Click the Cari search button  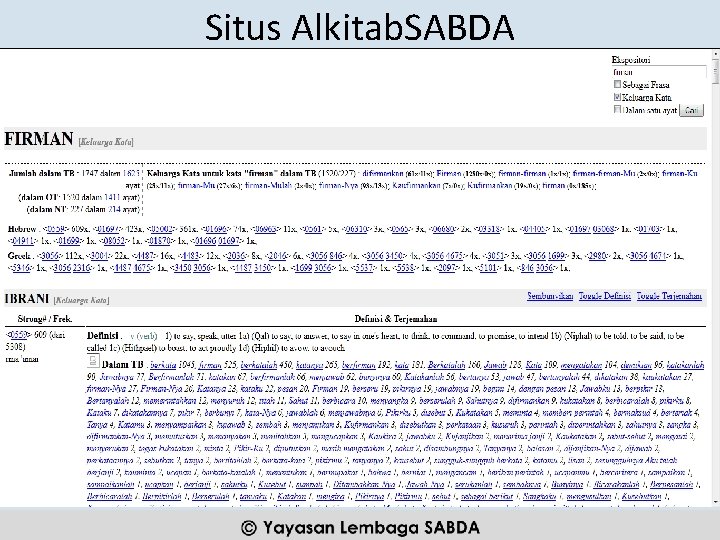(691, 110)
